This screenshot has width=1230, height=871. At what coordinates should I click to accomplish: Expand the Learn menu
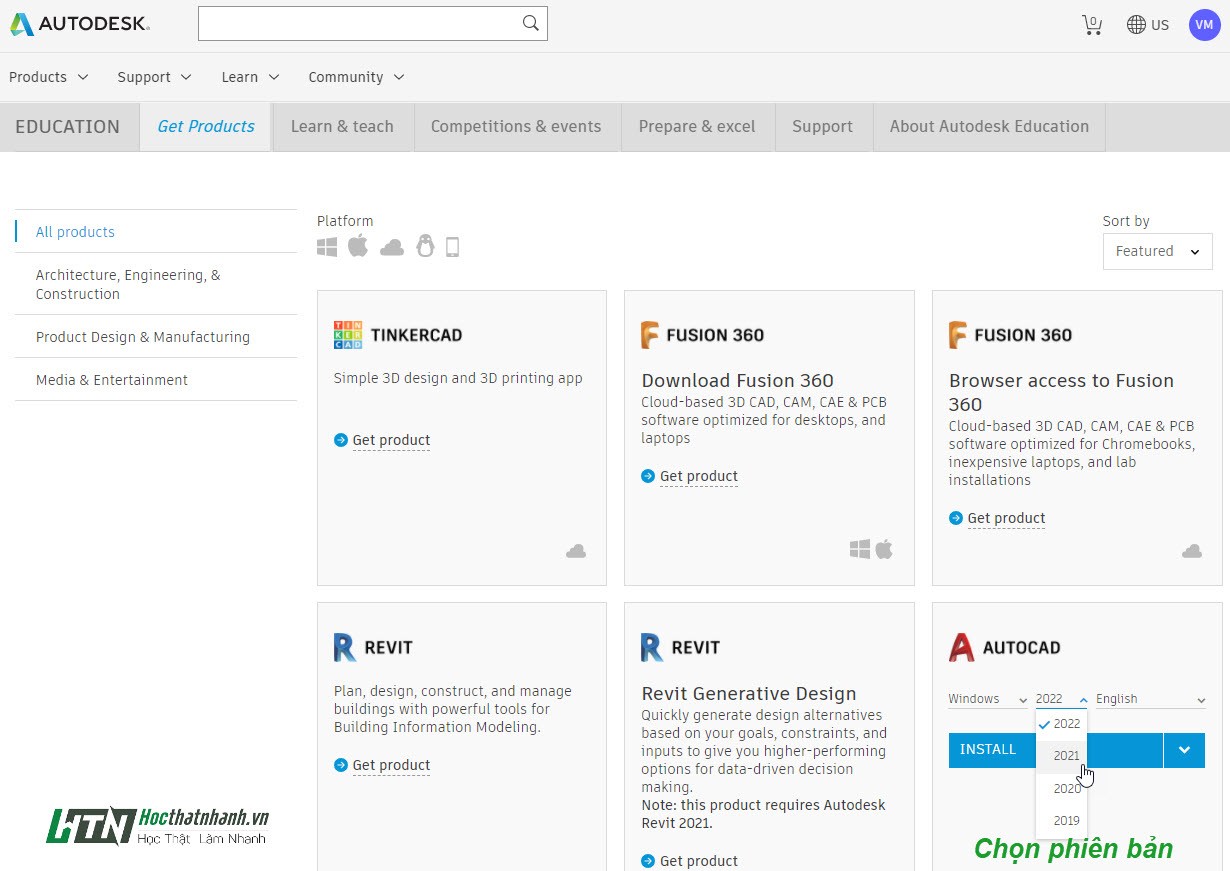click(251, 77)
